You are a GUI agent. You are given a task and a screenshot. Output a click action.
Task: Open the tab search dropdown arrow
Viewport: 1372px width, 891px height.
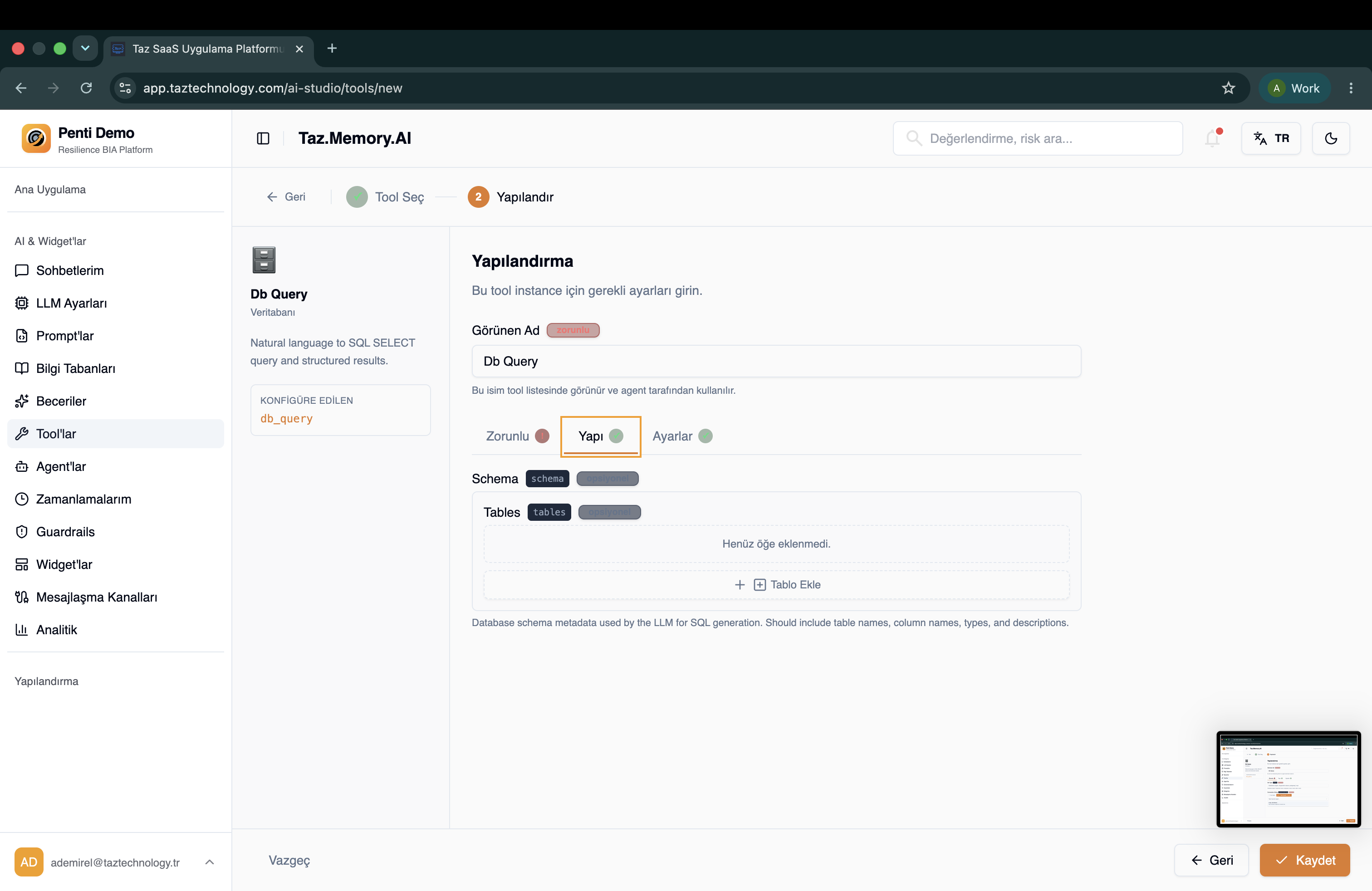click(x=85, y=49)
